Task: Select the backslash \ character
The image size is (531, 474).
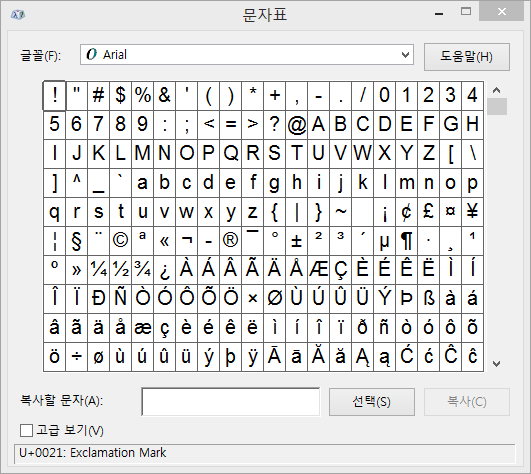Action: 472,154
